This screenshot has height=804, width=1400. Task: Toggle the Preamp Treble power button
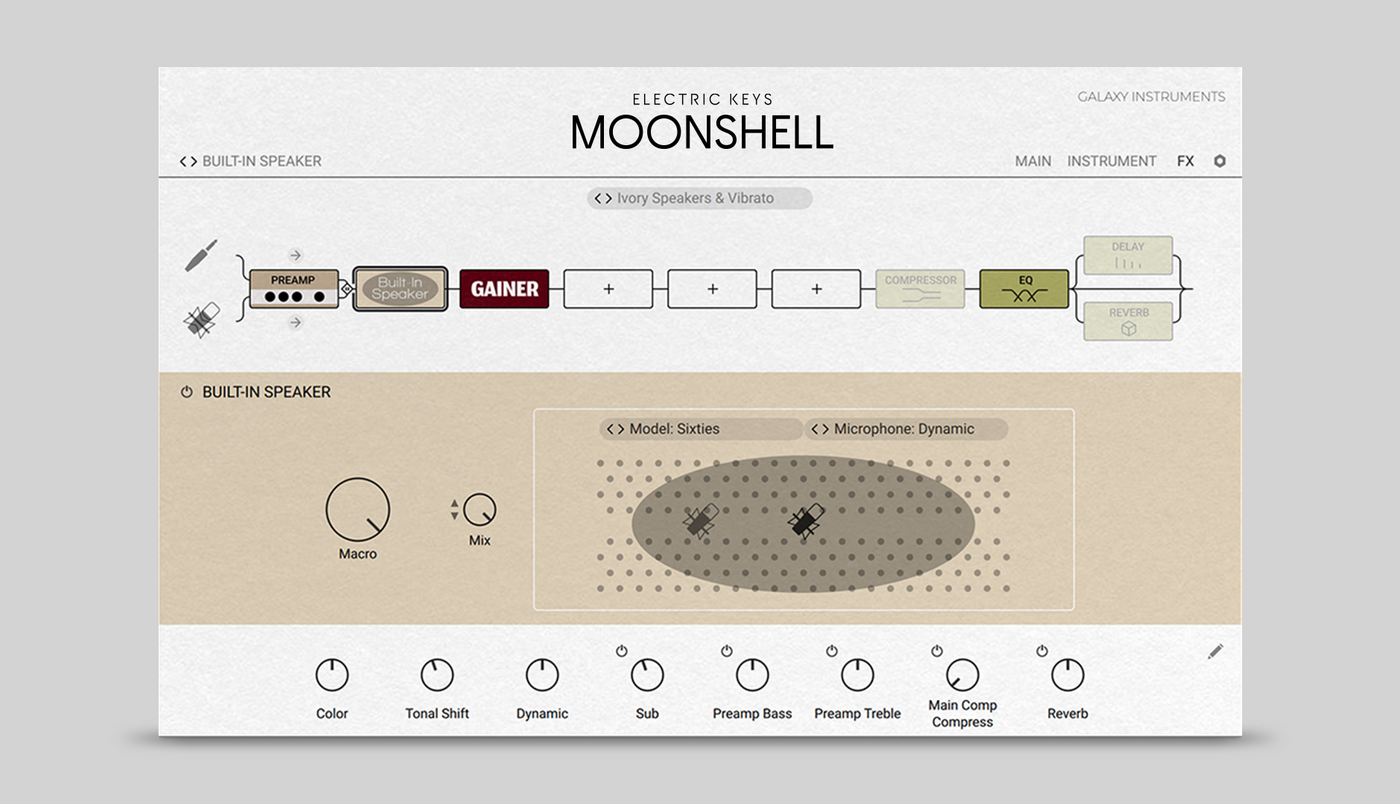pyautogui.click(x=832, y=651)
